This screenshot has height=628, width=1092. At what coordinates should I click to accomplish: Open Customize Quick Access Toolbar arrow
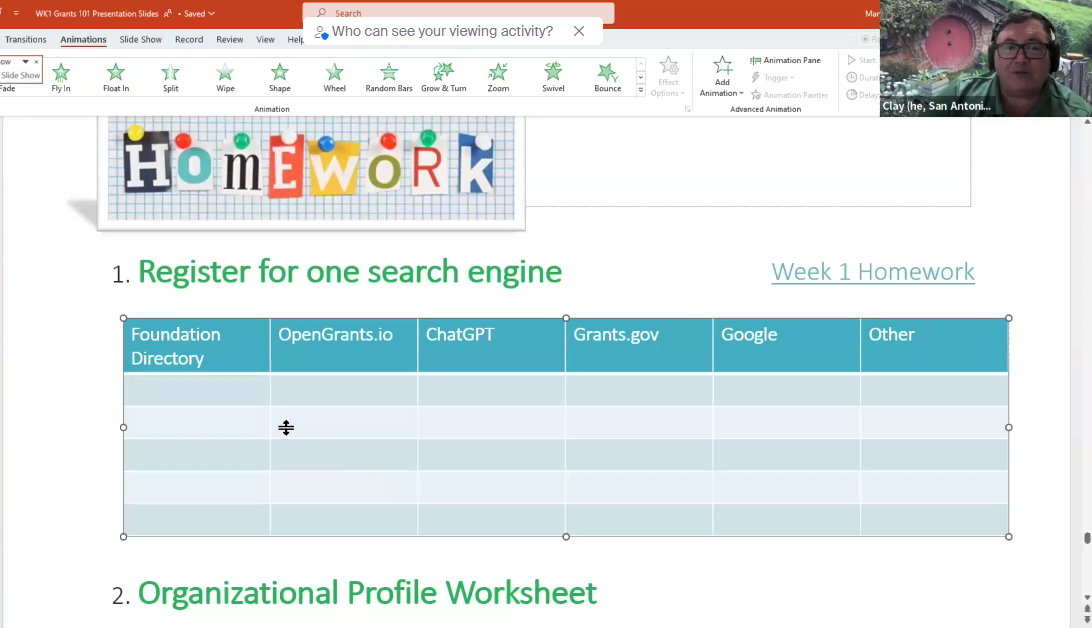tap(15, 13)
